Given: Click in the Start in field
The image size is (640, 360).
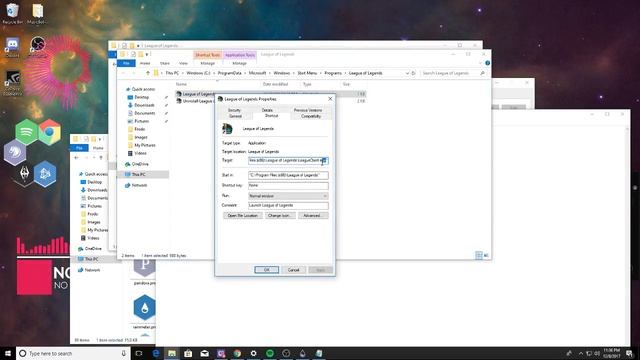Looking at the screenshot, I should (288, 175).
